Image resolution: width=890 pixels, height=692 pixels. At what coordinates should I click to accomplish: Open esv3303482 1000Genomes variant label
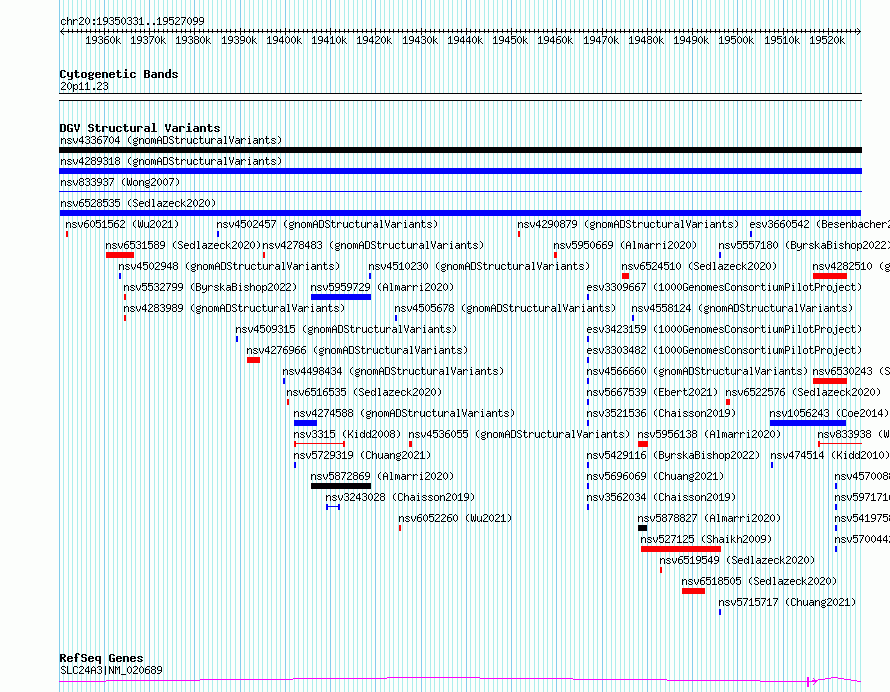tap(724, 350)
